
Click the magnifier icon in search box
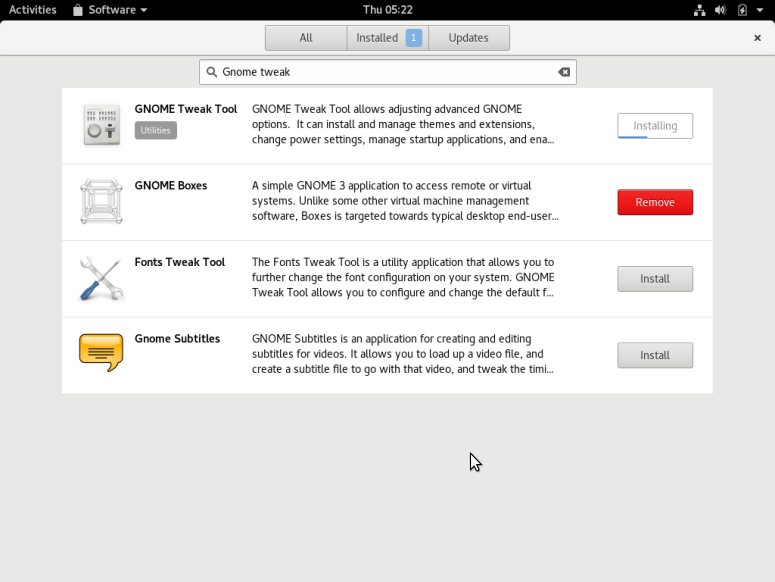212,72
